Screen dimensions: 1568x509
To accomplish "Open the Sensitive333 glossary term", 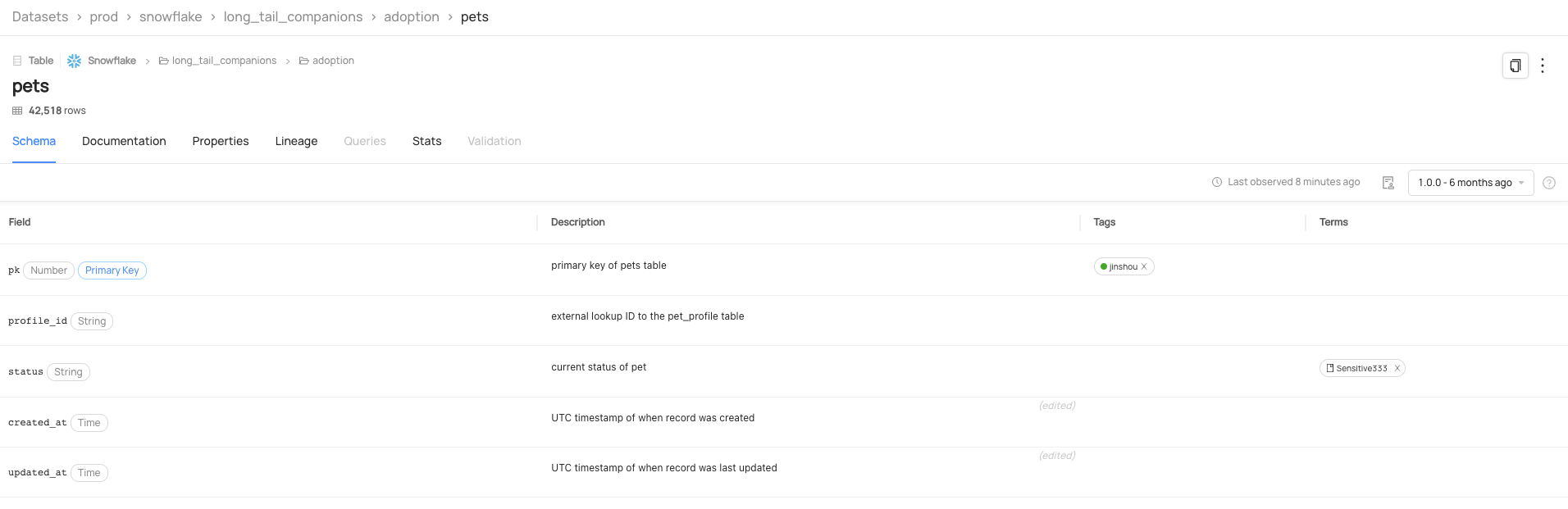I will (1361, 368).
